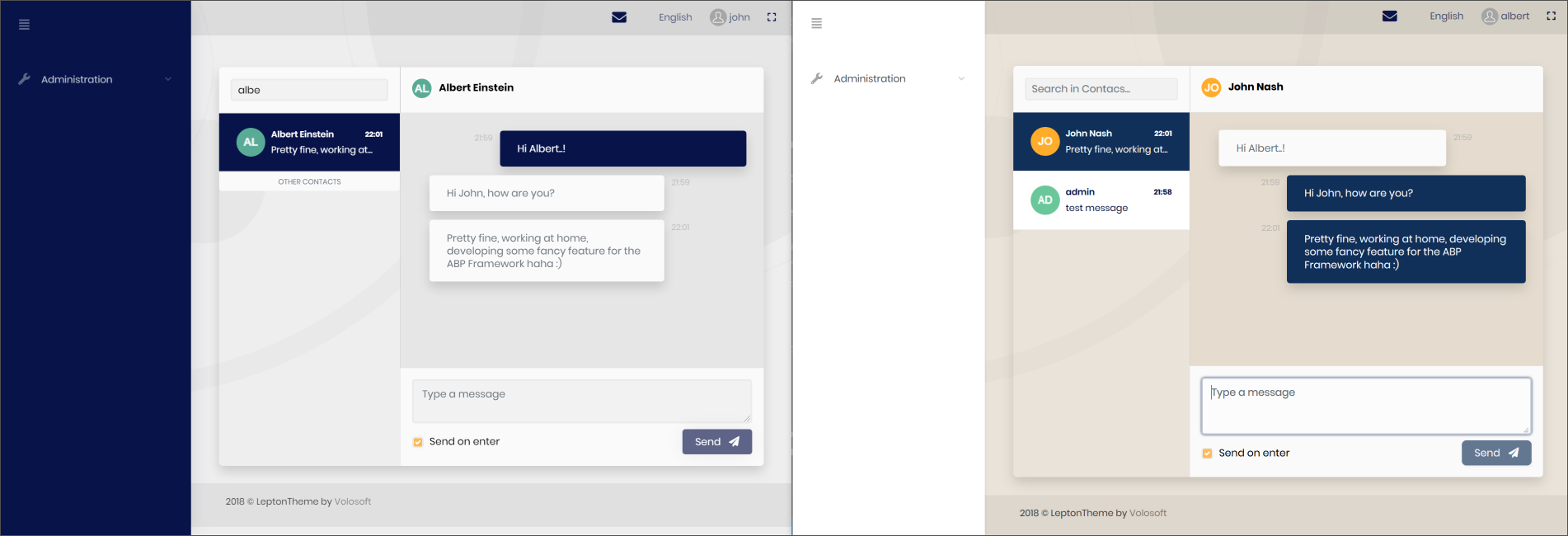Open messages envelope icon in john's header
Screen dimensions: 1568x536
619,17
